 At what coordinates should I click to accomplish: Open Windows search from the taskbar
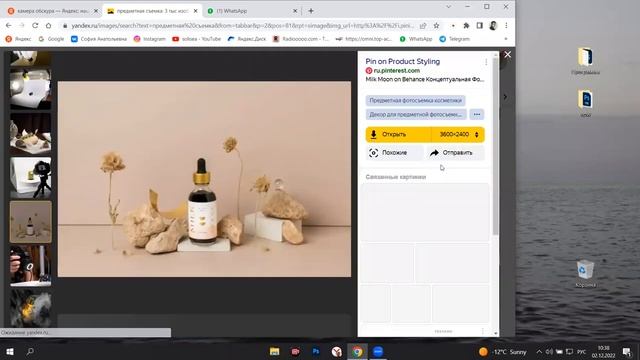click(x=30, y=351)
